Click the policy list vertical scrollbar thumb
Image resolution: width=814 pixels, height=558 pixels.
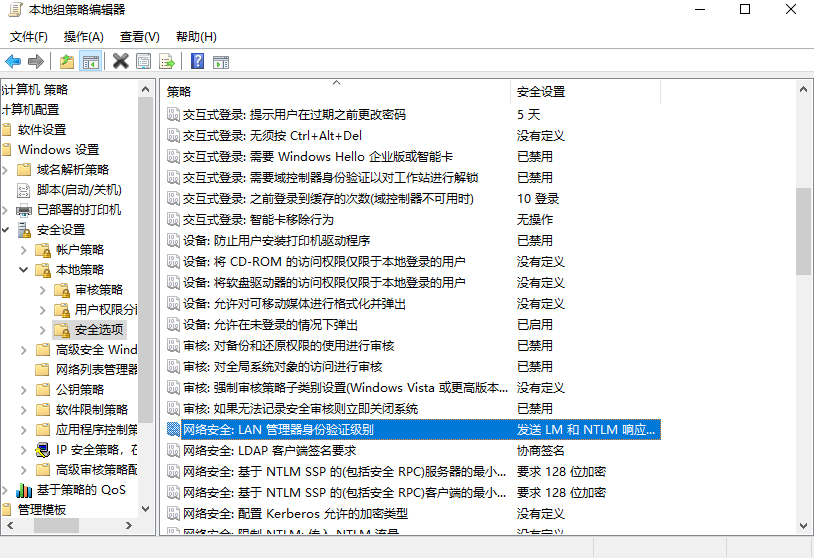[x=803, y=230]
